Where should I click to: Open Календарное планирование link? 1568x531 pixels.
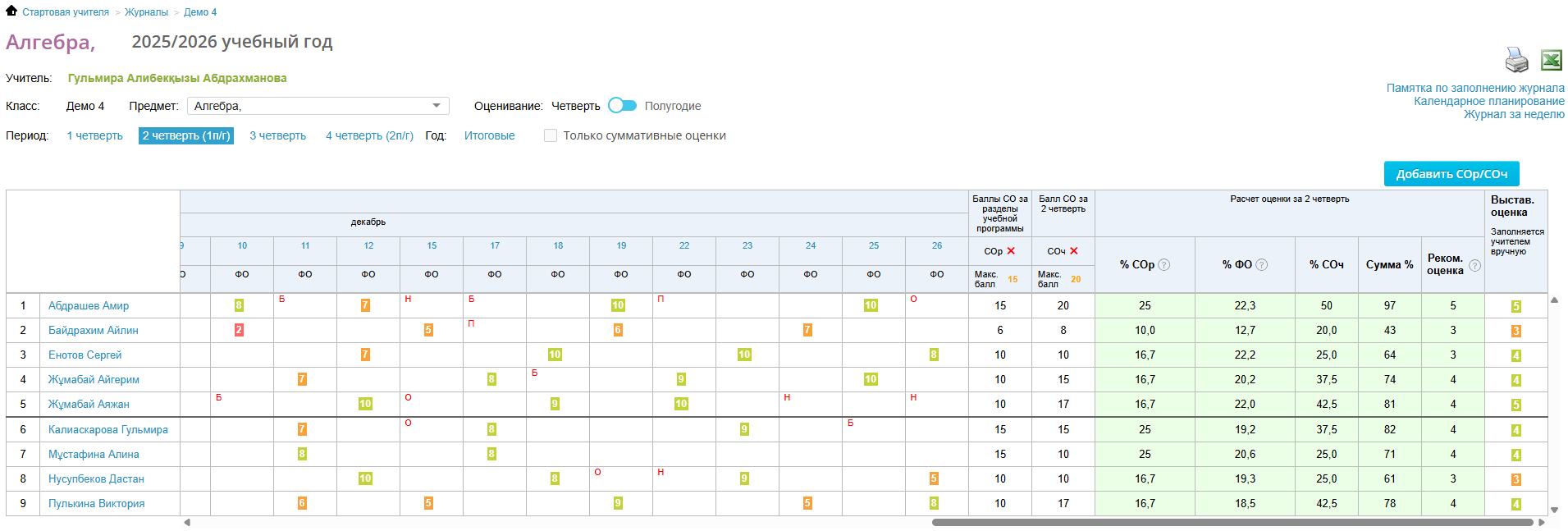click(1488, 101)
